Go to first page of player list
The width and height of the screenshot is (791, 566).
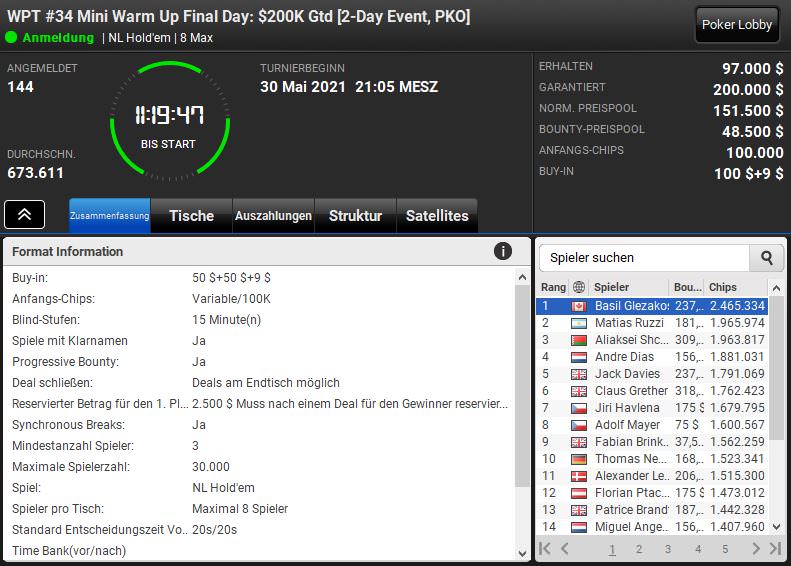545,548
